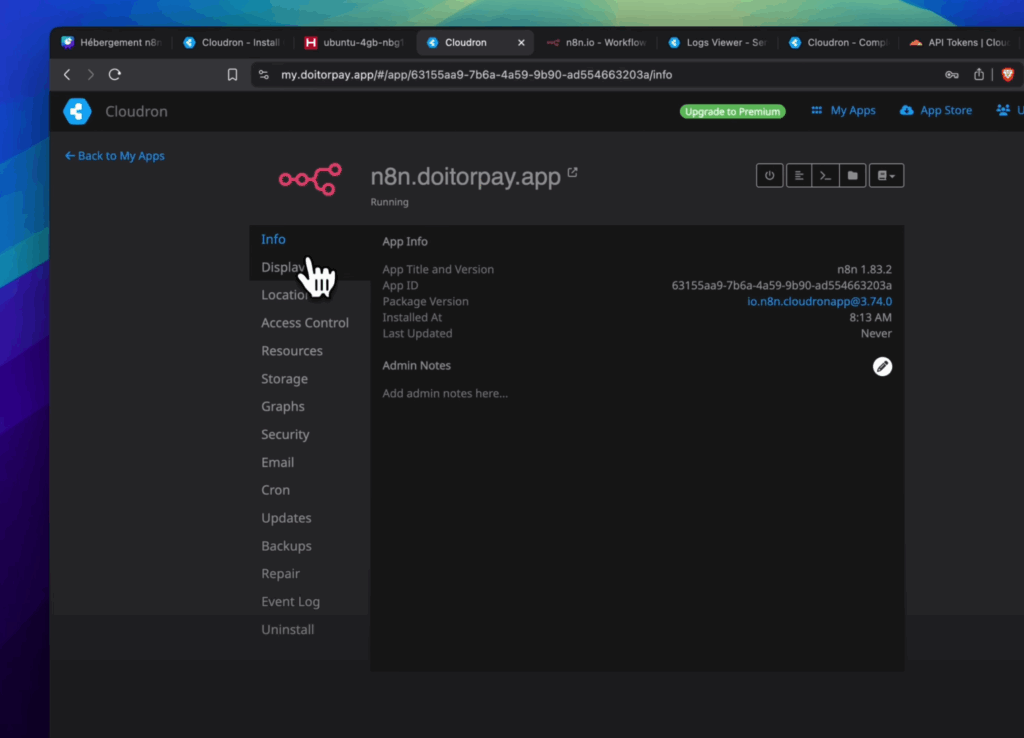Bookmark this page with the bookmark icon
This screenshot has height=738, width=1024.
tap(232, 74)
